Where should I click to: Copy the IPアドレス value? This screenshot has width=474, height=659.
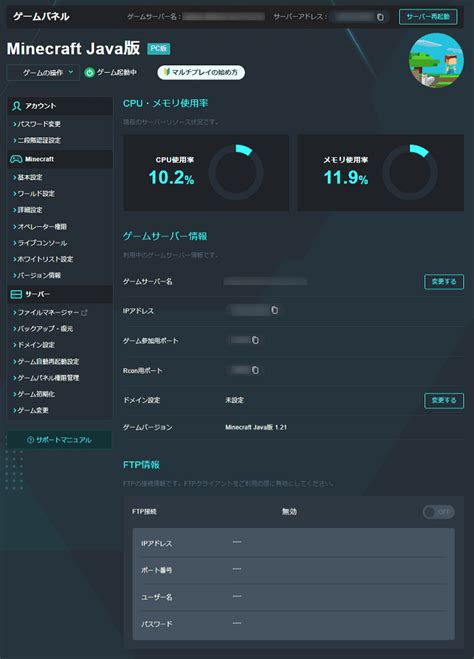coord(274,310)
